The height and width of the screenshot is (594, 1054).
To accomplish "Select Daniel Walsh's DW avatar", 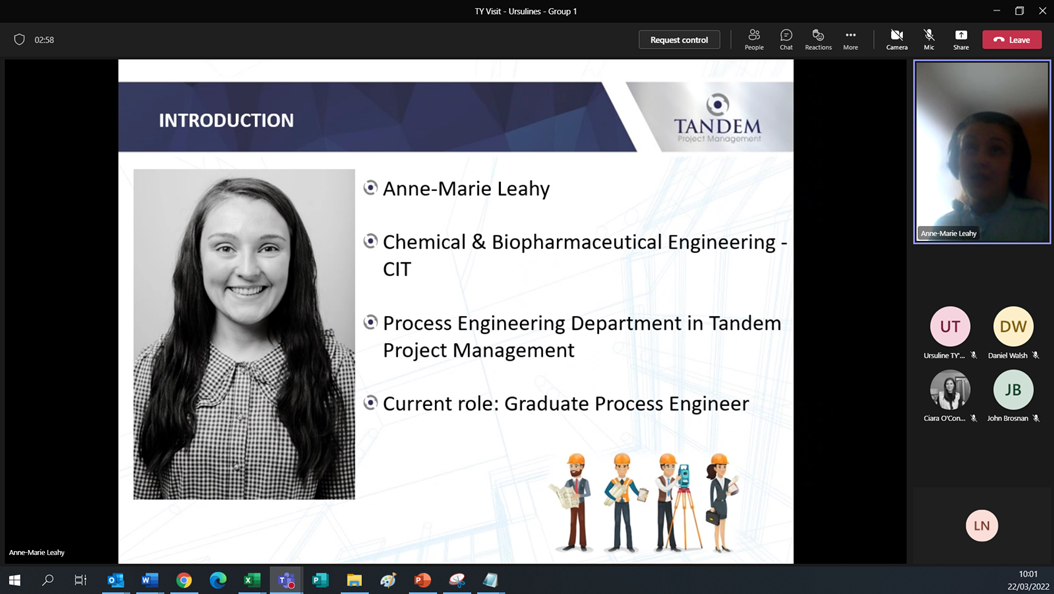I will click(1013, 326).
